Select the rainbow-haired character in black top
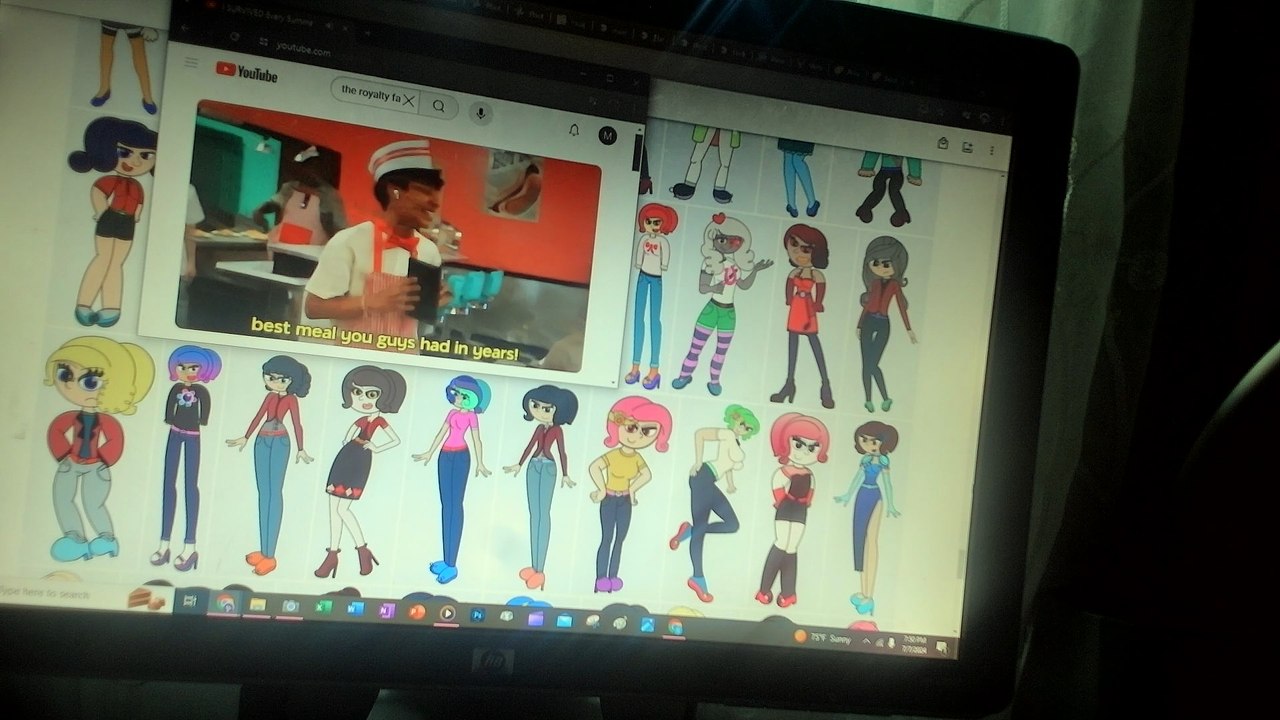Image resolution: width=1280 pixels, height=720 pixels. coord(188,457)
